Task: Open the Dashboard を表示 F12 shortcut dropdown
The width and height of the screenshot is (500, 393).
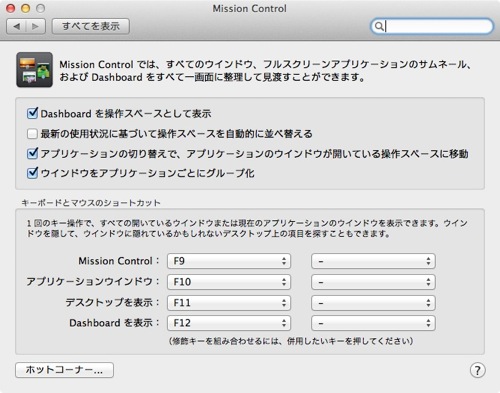Action: pyautogui.click(x=229, y=323)
